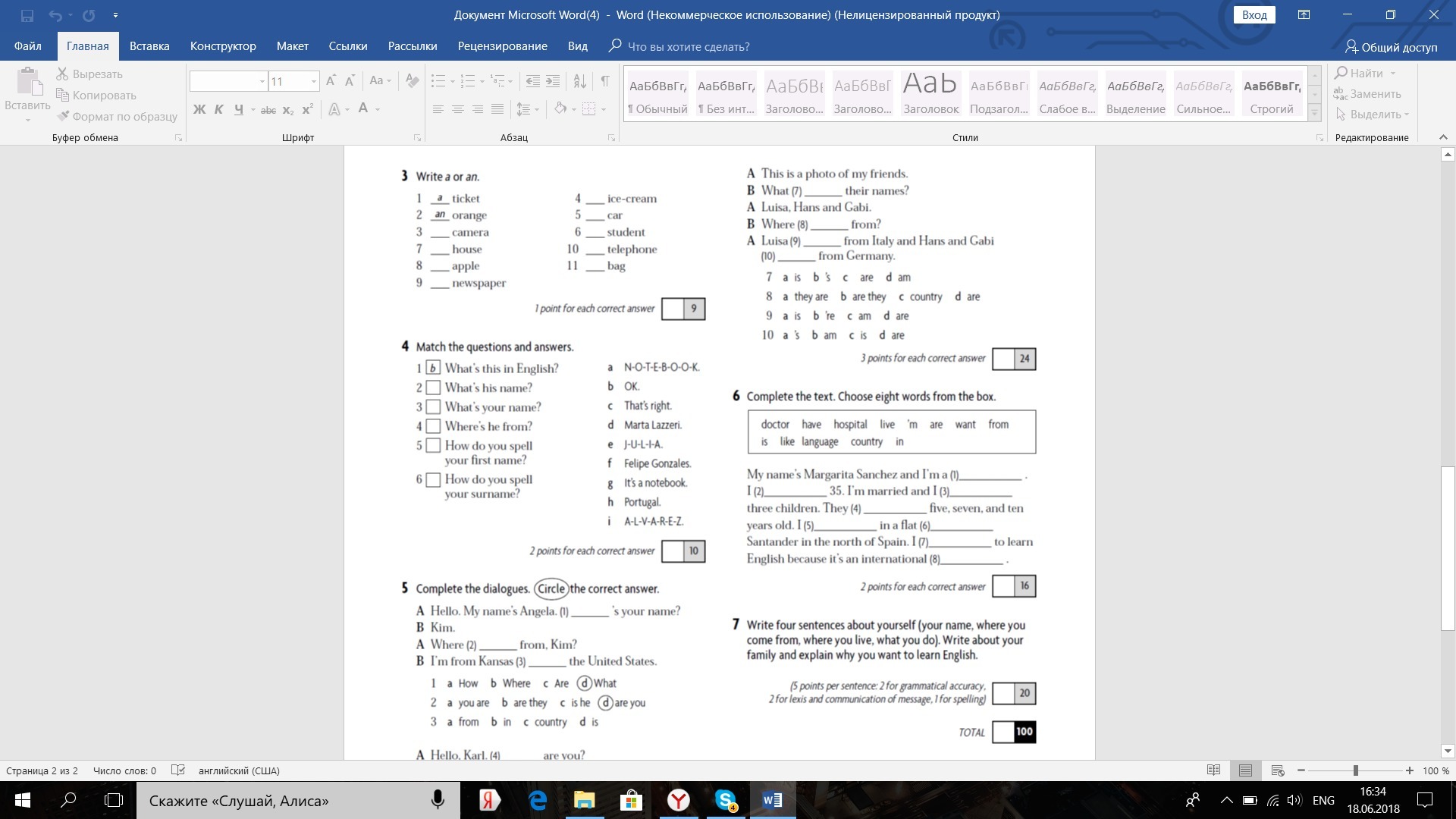The image size is (1456, 819).
Task: Click Копировать (copy)
Action: tap(96, 96)
